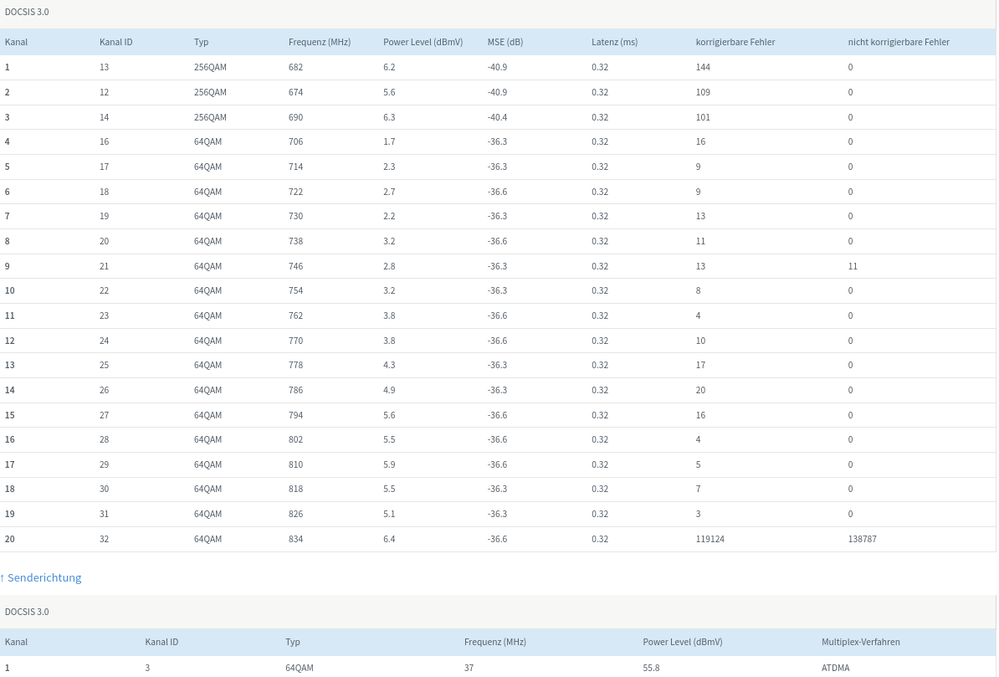This screenshot has width=999, height=677.
Task: Select the MSE (dB) column header
Action: click(x=505, y=42)
